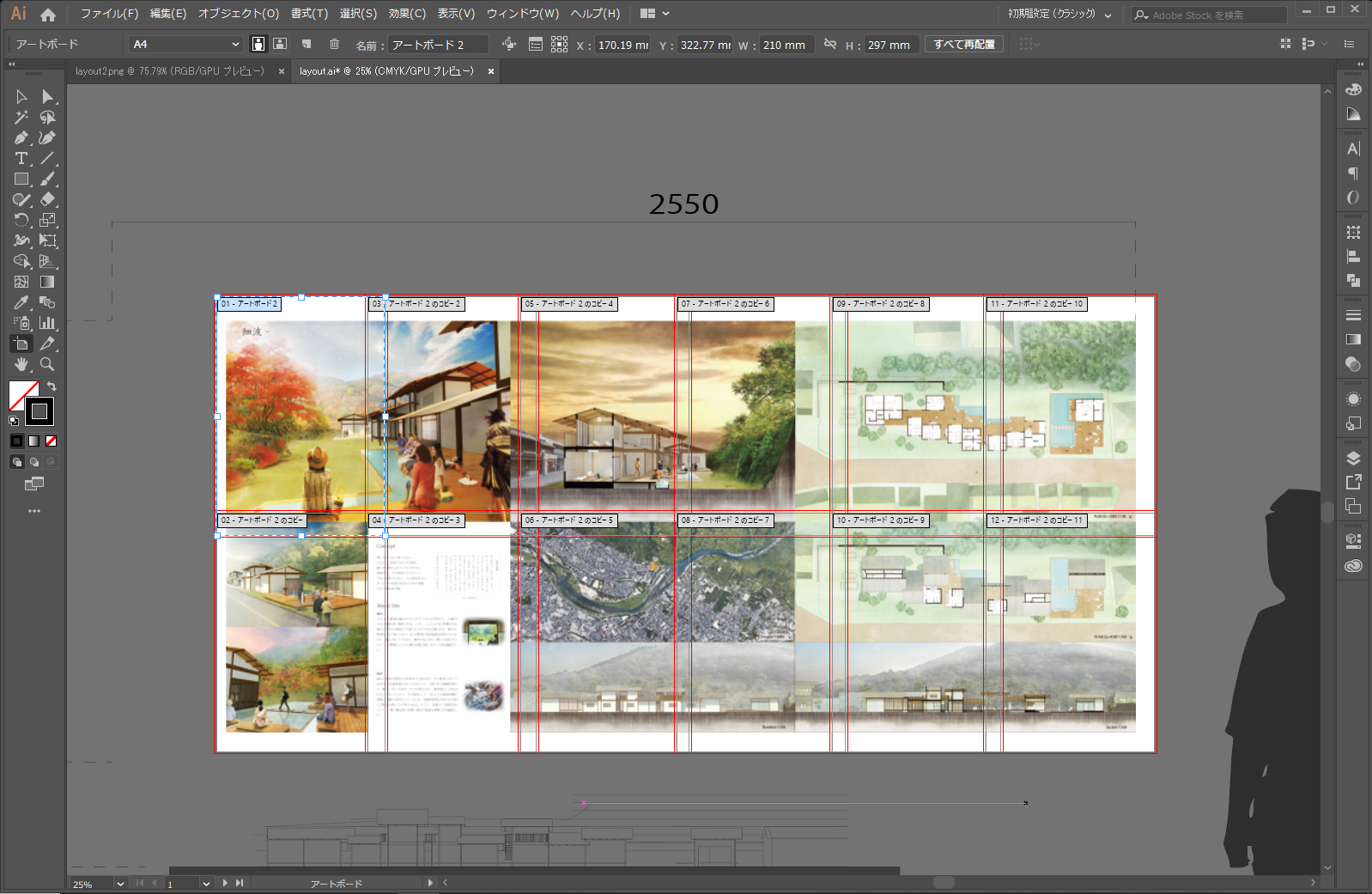Open the オブジェクト(O) menu
The image size is (1372, 894).
point(239,14)
